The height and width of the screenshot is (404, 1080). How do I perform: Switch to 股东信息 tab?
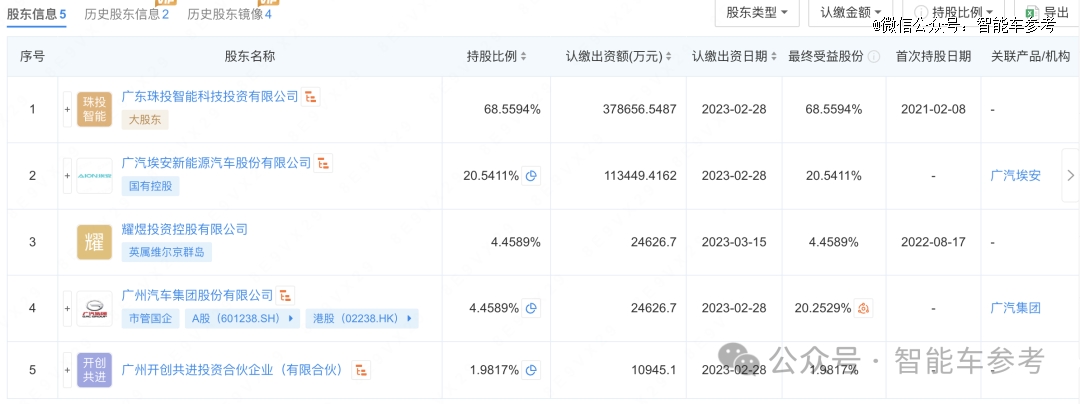click(x=37, y=13)
